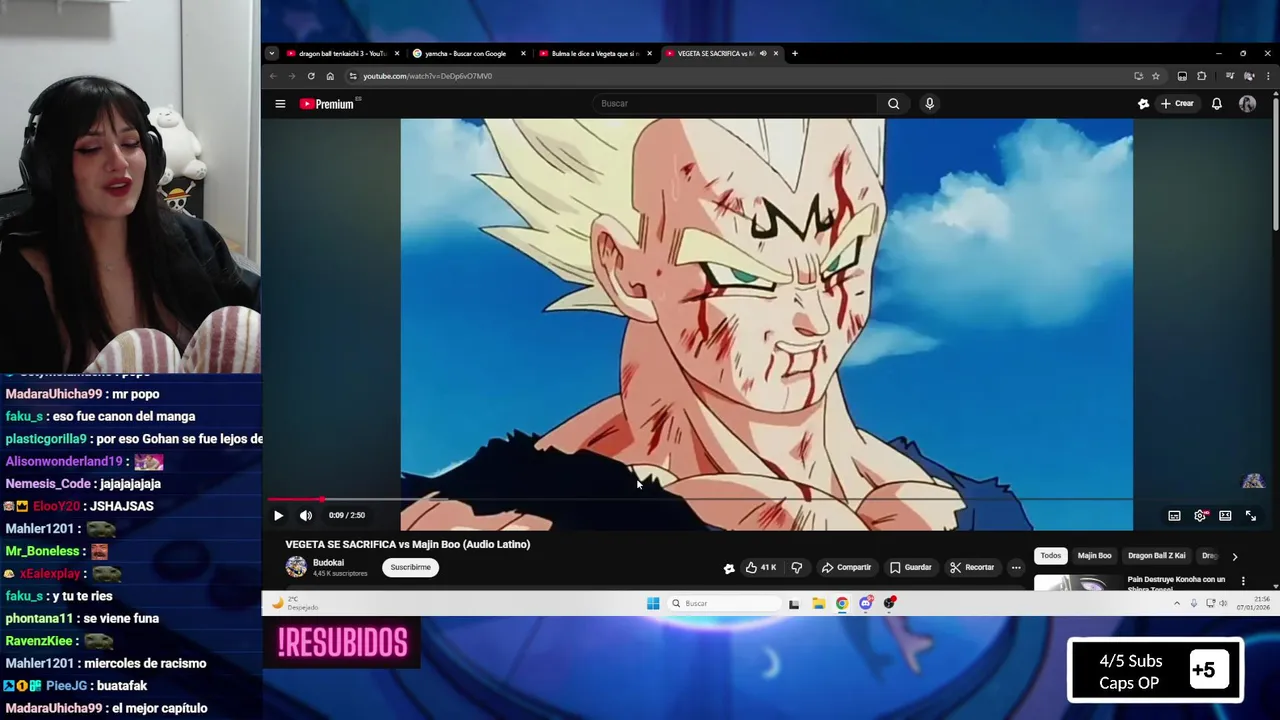Open Pain Destruye Konoha video options
Screen dimensions: 1280x720
pos(1243,581)
